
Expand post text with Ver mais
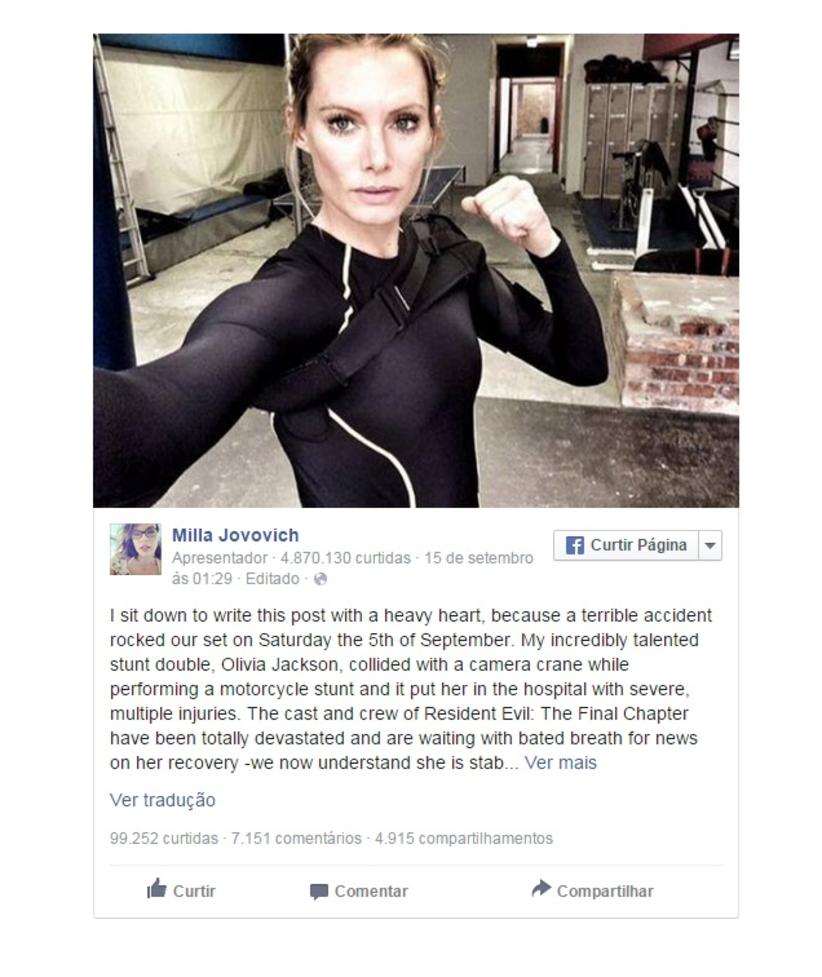560,763
